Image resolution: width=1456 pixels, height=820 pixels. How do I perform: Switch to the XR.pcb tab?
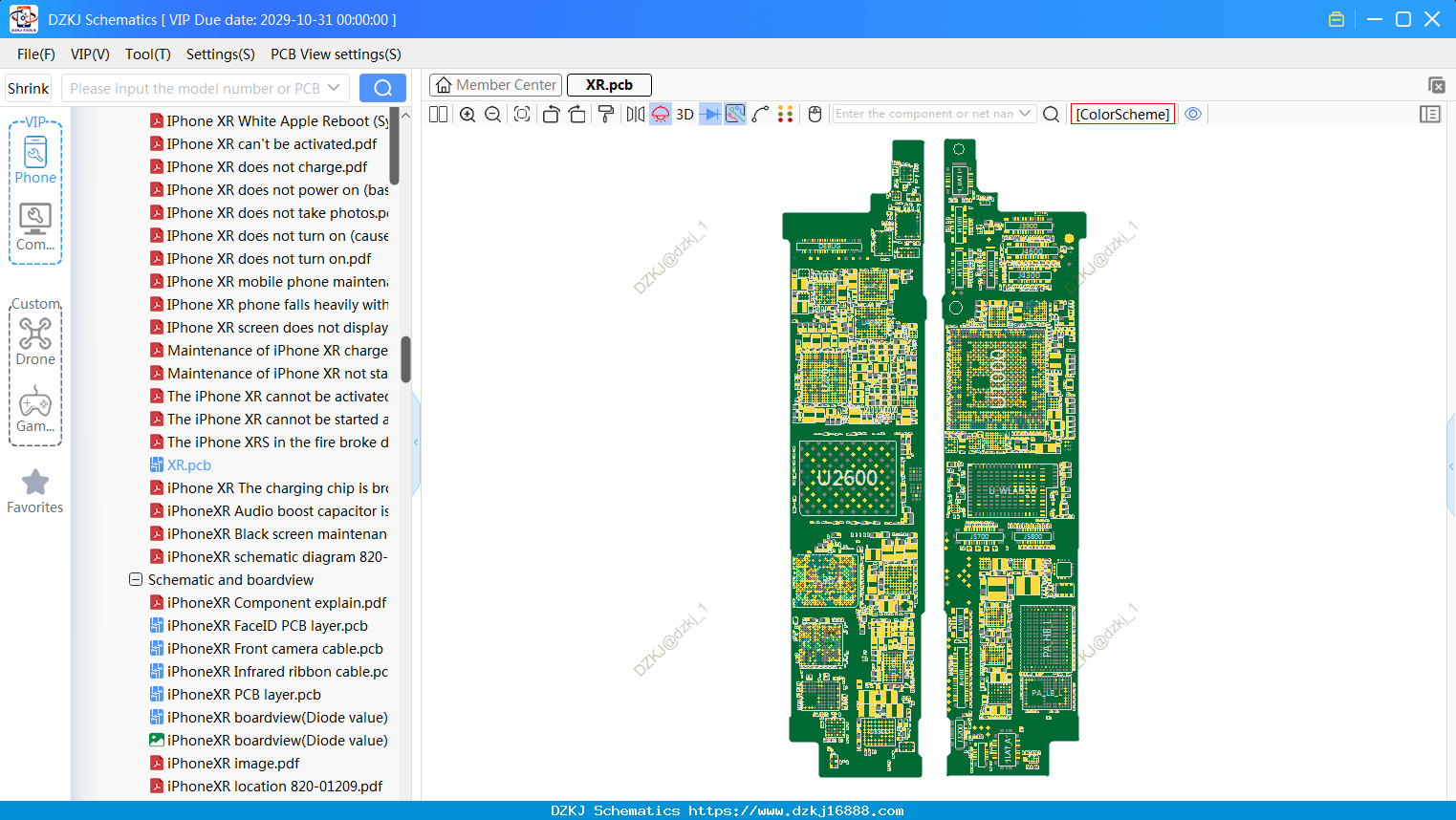(x=609, y=85)
